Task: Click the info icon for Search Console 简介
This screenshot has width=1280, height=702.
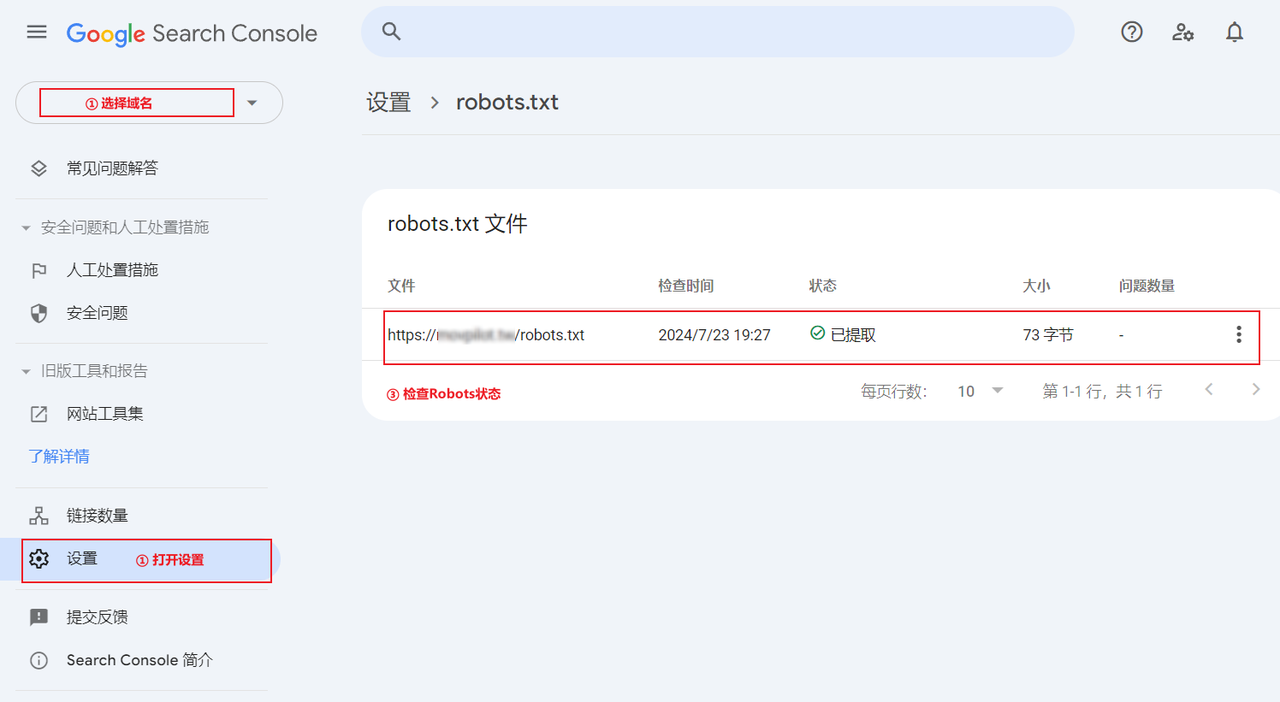Action: pos(39,660)
